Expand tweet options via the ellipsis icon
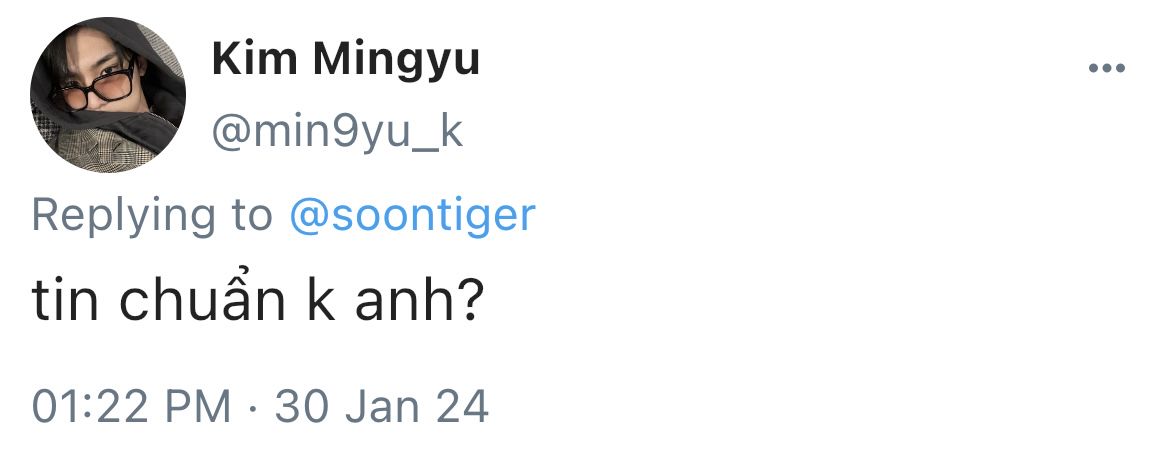Screen dimensions: 1170x449 1107,69
